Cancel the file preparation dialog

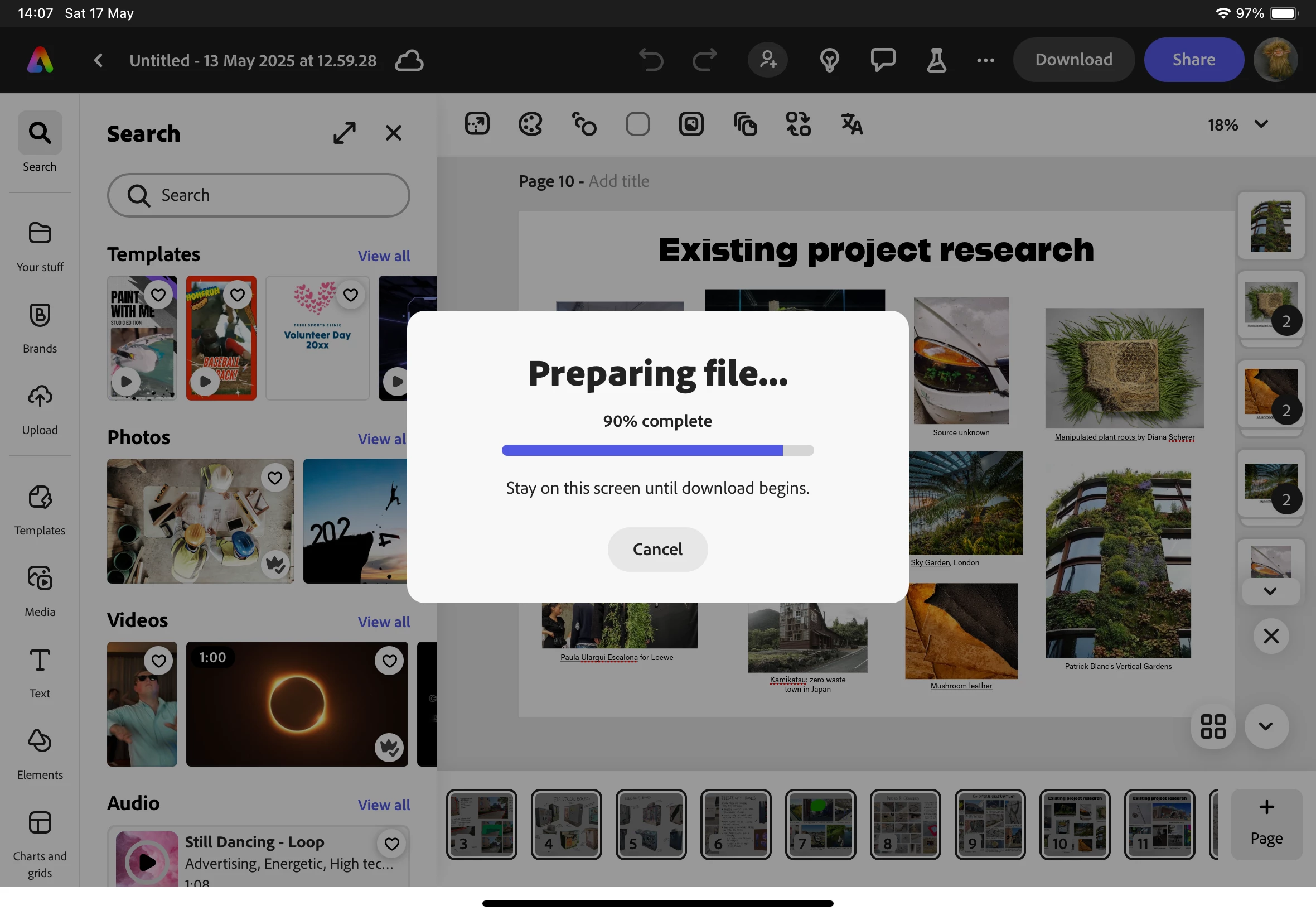click(x=657, y=549)
